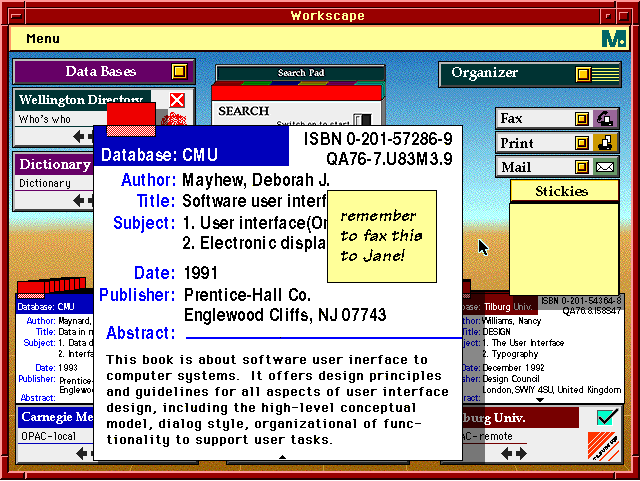Select the Wellington Directory database title
This screenshot has height=481, width=640.
(81, 100)
